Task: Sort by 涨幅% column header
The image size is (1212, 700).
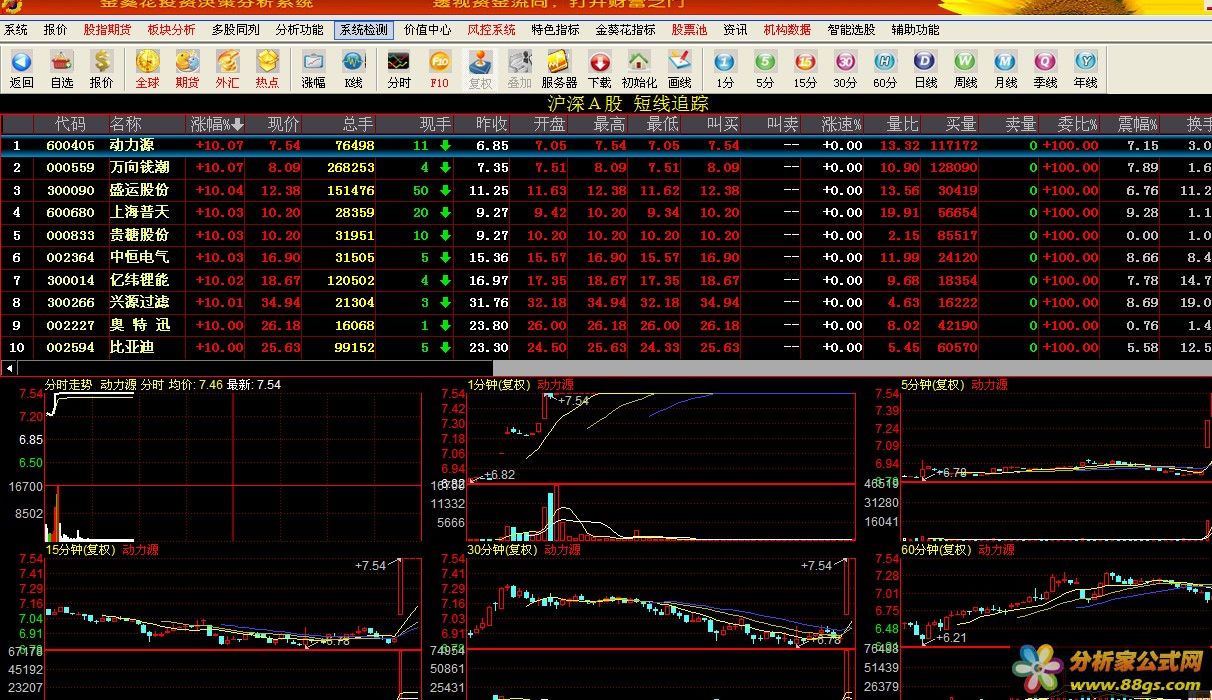Action: 216,124
